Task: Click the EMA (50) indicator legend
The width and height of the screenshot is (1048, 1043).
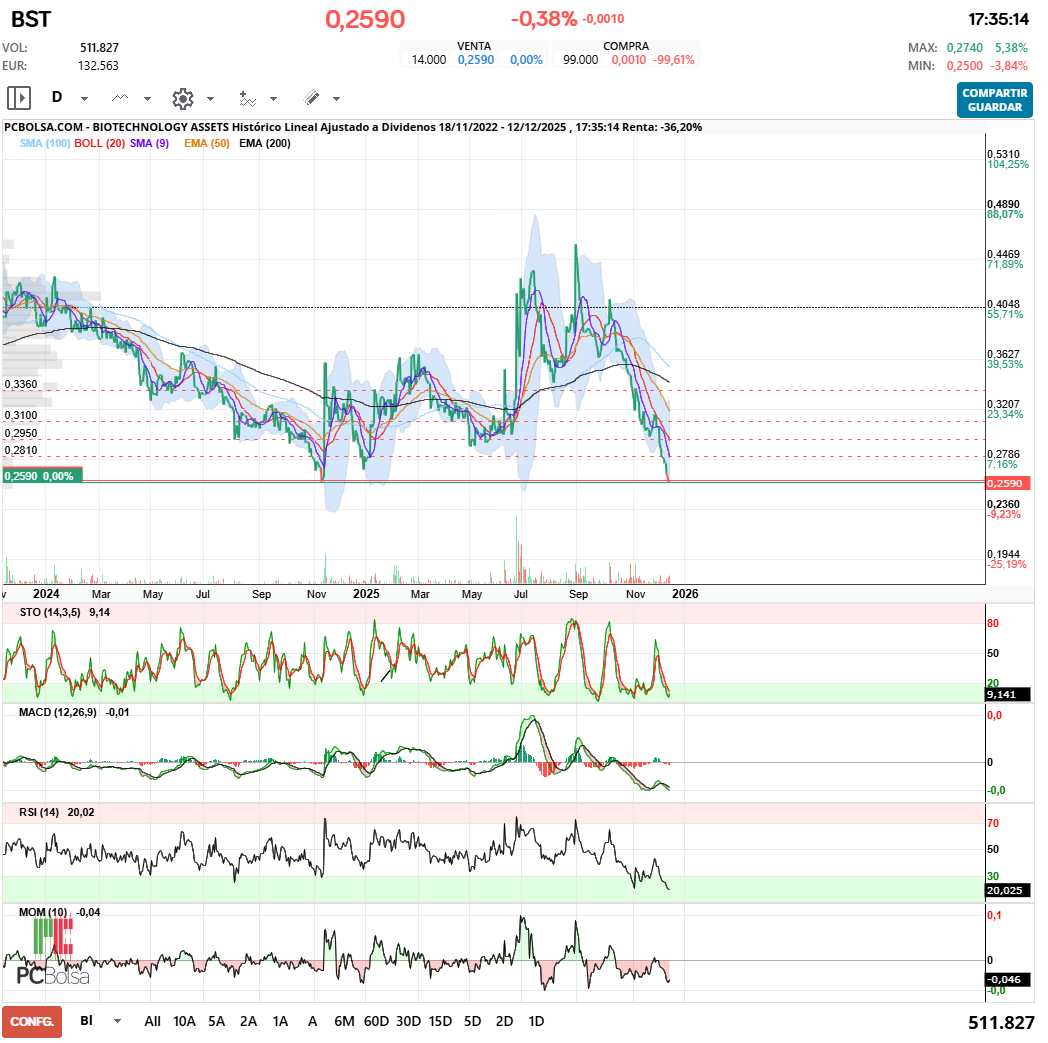Action: click(207, 143)
